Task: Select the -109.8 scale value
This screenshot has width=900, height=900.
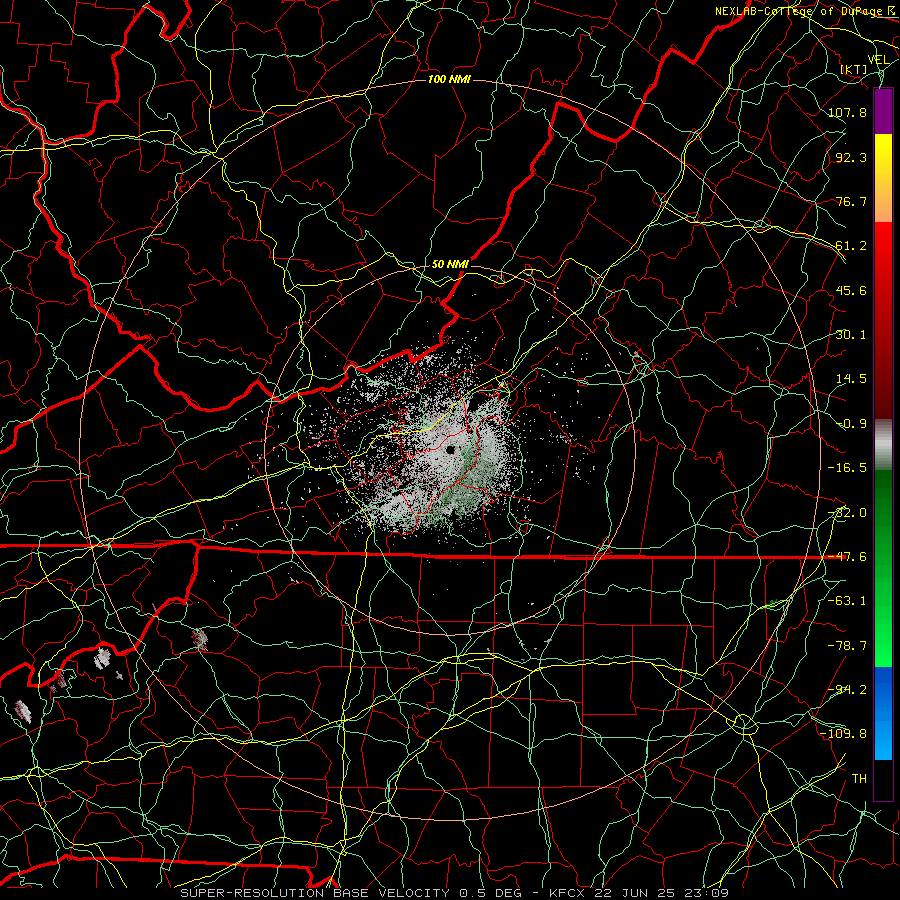Action: [843, 734]
